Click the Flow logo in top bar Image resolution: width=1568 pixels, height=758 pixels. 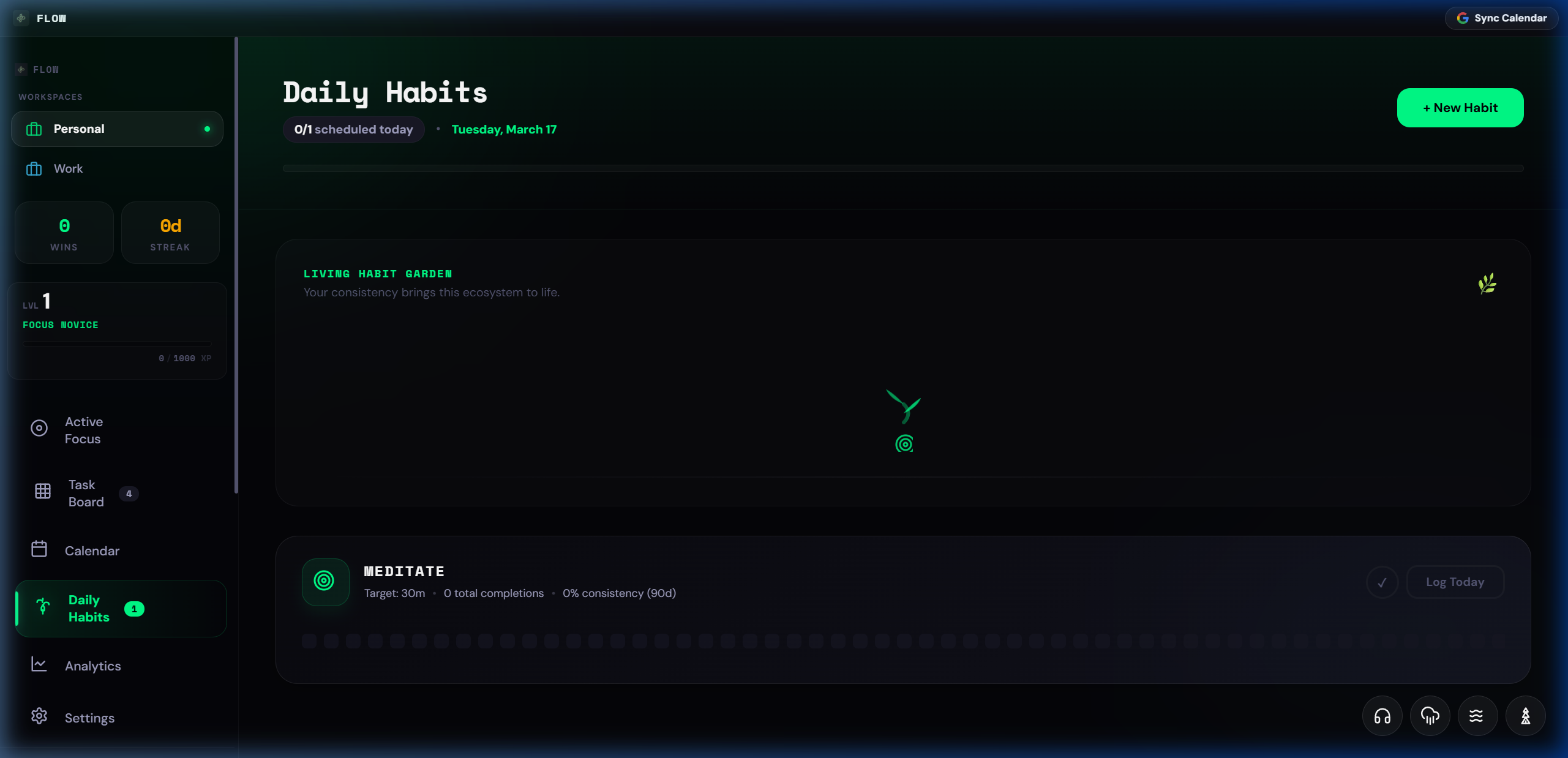click(x=21, y=18)
